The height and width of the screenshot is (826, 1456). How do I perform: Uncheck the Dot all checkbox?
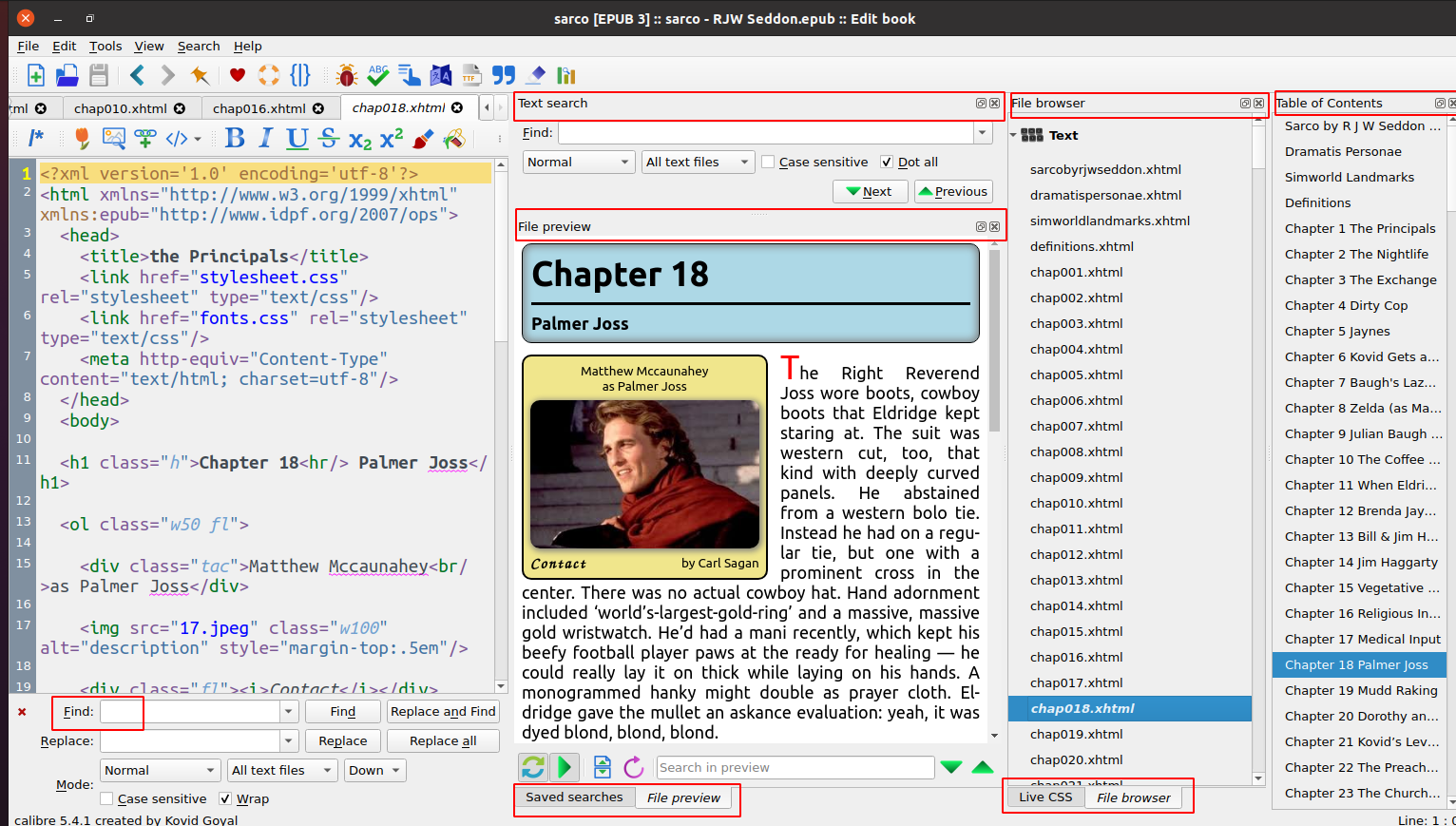click(x=887, y=163)
